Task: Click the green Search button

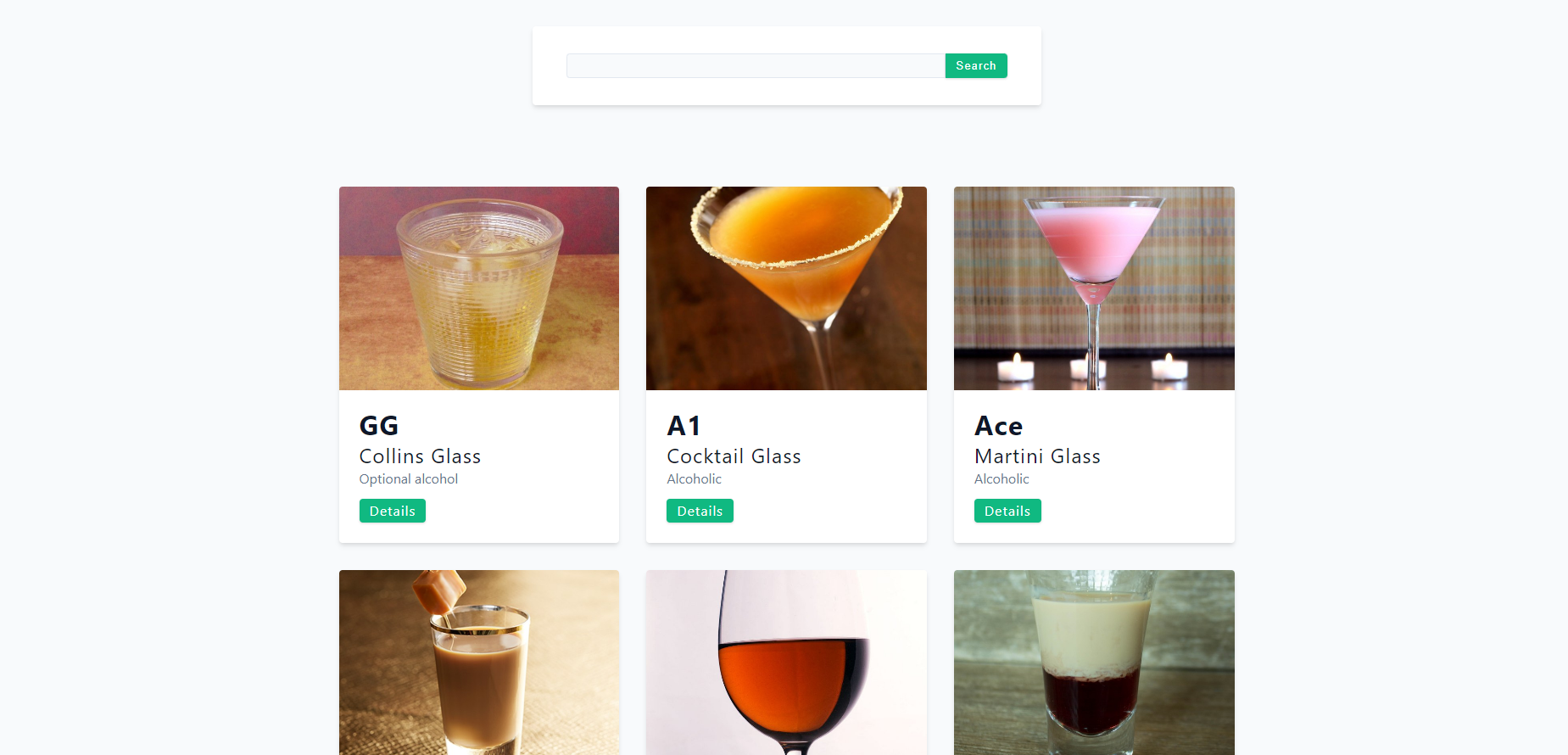Action: click(976, 66)
